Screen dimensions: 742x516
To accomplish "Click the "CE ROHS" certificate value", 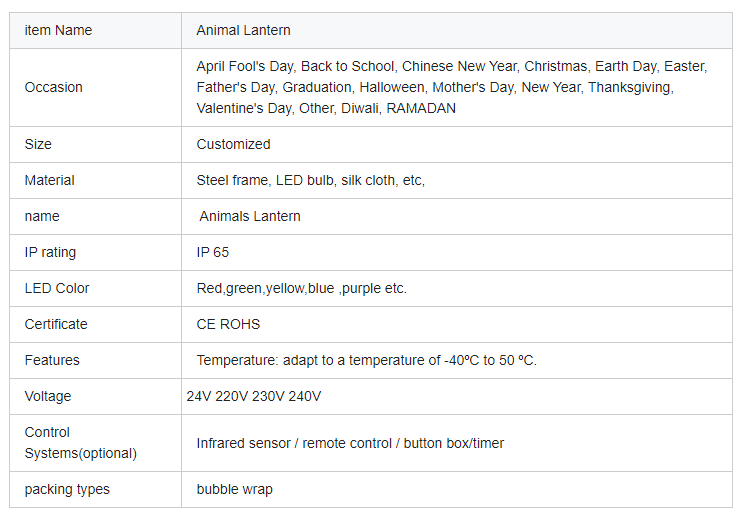I will 226,324.
